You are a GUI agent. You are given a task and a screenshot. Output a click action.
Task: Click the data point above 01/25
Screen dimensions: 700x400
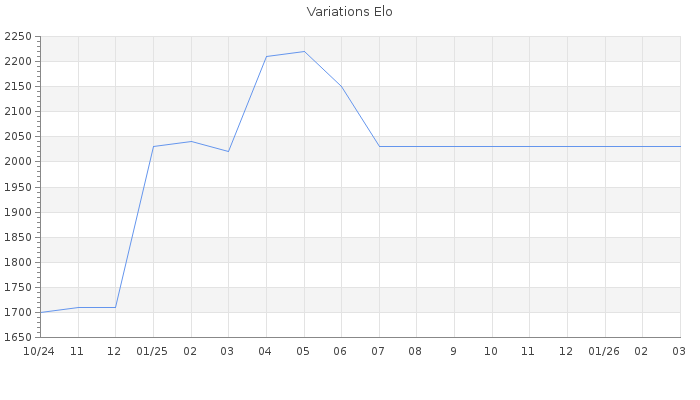click(153, 147)
